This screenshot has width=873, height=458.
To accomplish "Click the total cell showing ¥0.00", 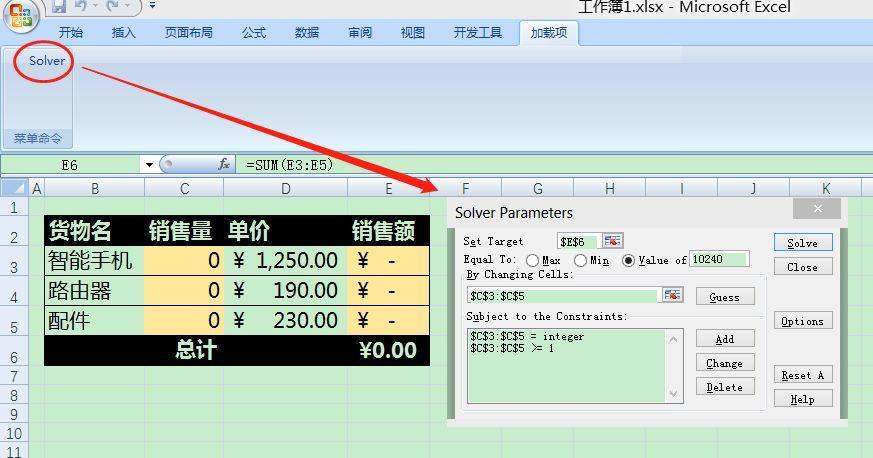I will [389, 350].
